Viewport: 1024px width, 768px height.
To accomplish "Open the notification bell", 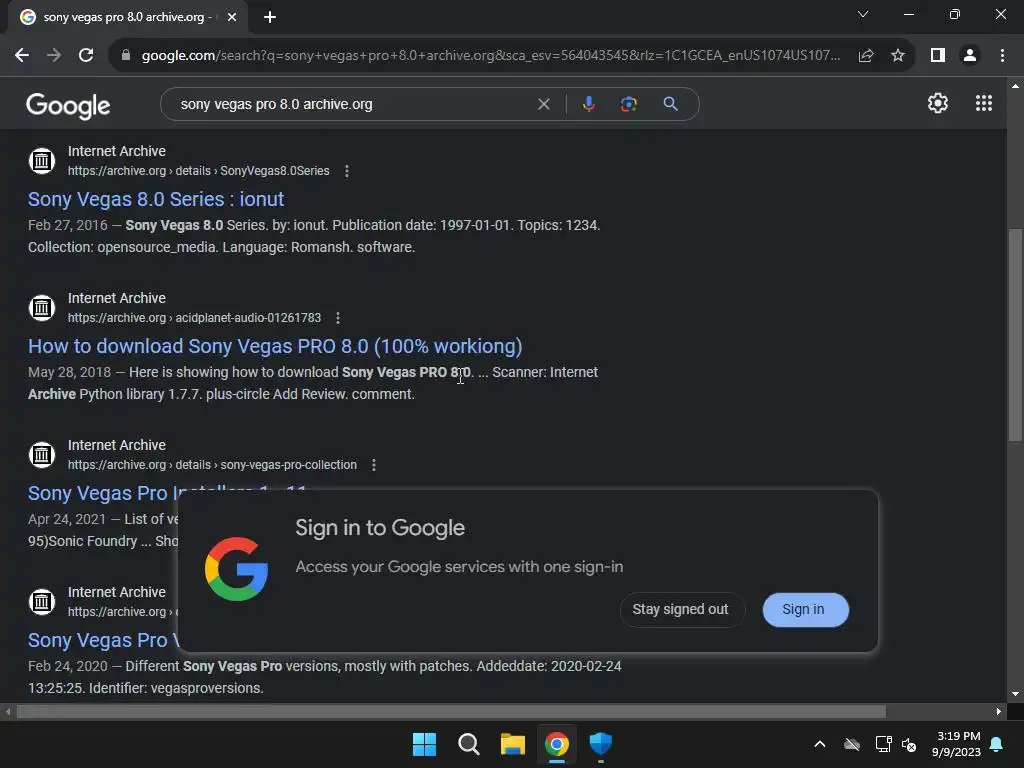I will (x=997, y=744).
